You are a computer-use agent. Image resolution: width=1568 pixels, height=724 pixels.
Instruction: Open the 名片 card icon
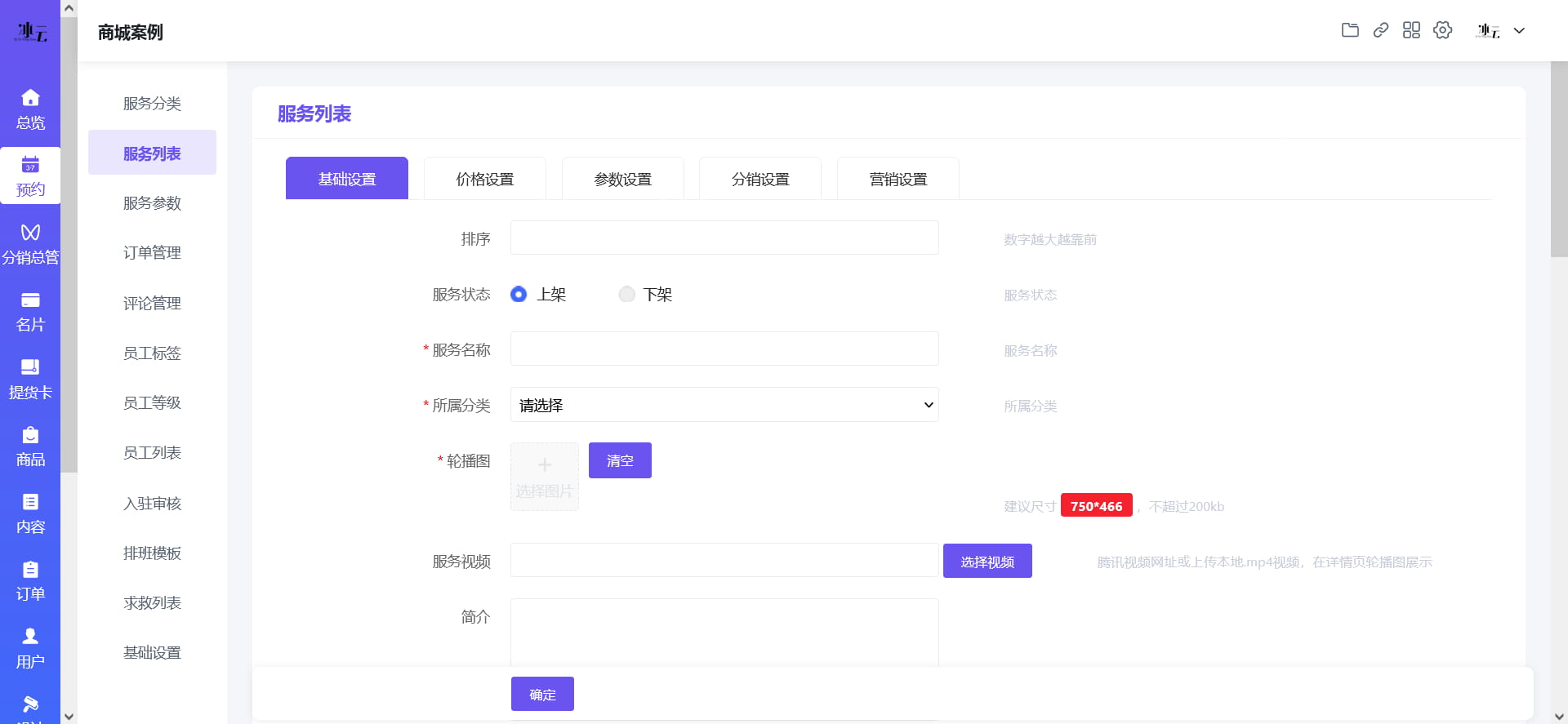tap(30, 300)
